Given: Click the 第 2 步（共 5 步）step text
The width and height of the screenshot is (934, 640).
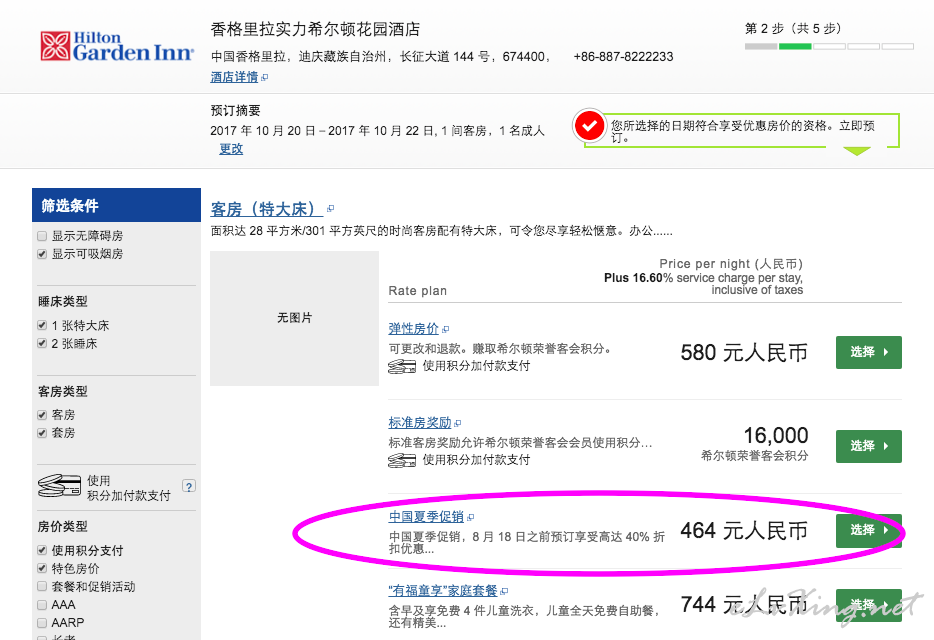Looking at the screenshot, I should coord(793,29).
